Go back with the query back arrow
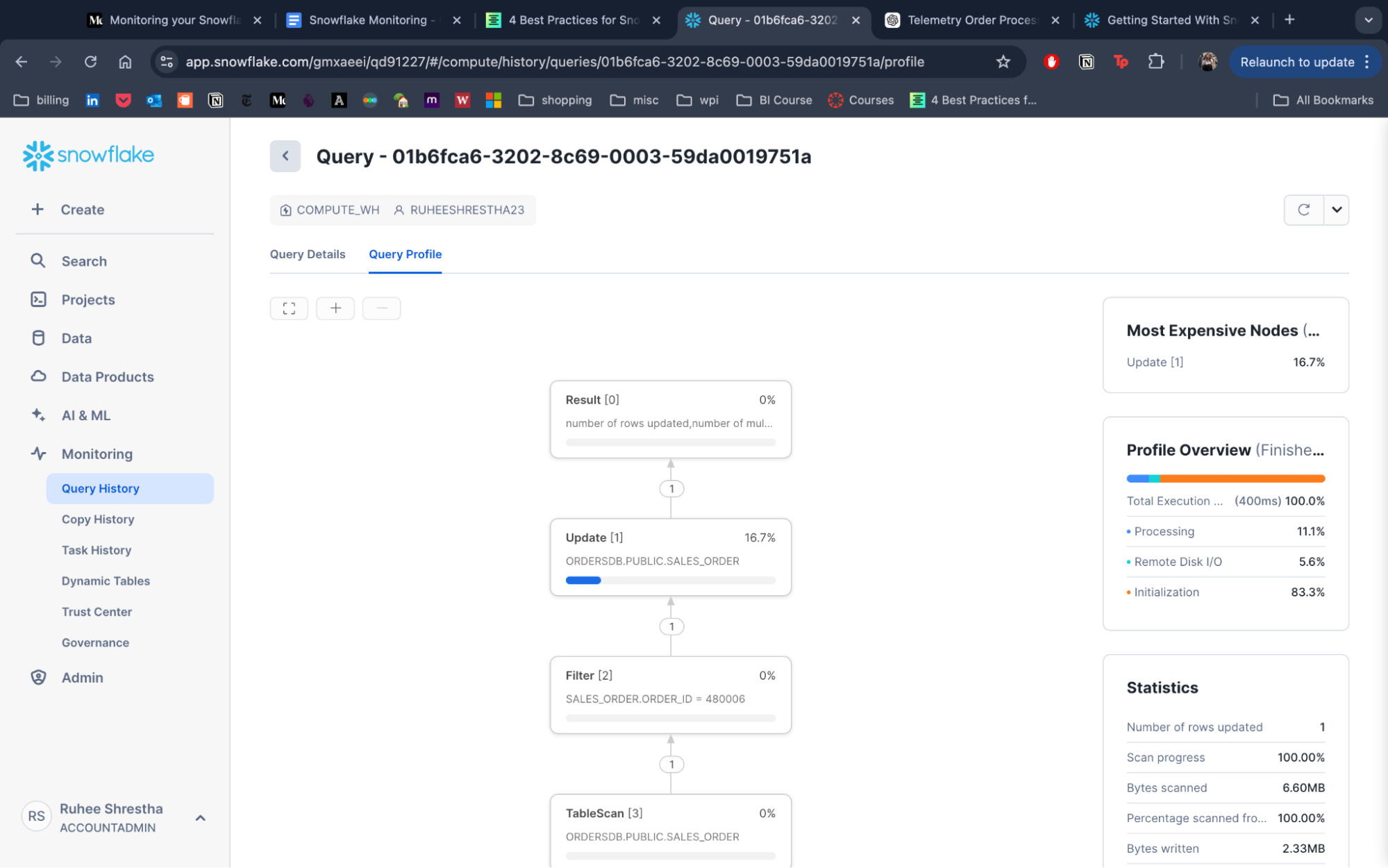This screenshot has height=868, width=1388. click(x=285, y=156)
